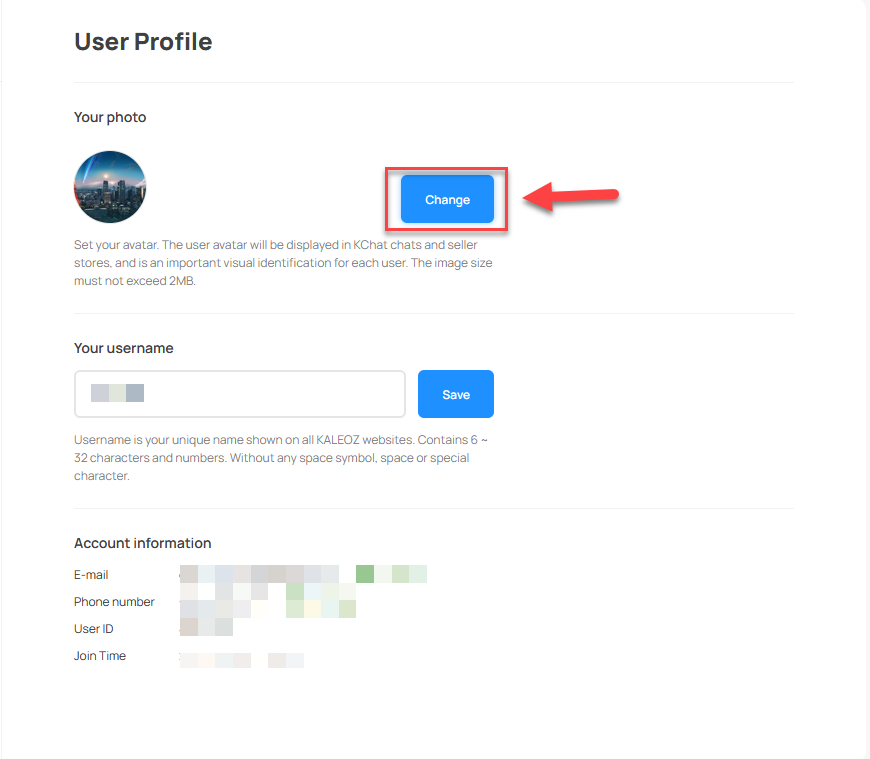Click the Your username section label

point(124,348)
